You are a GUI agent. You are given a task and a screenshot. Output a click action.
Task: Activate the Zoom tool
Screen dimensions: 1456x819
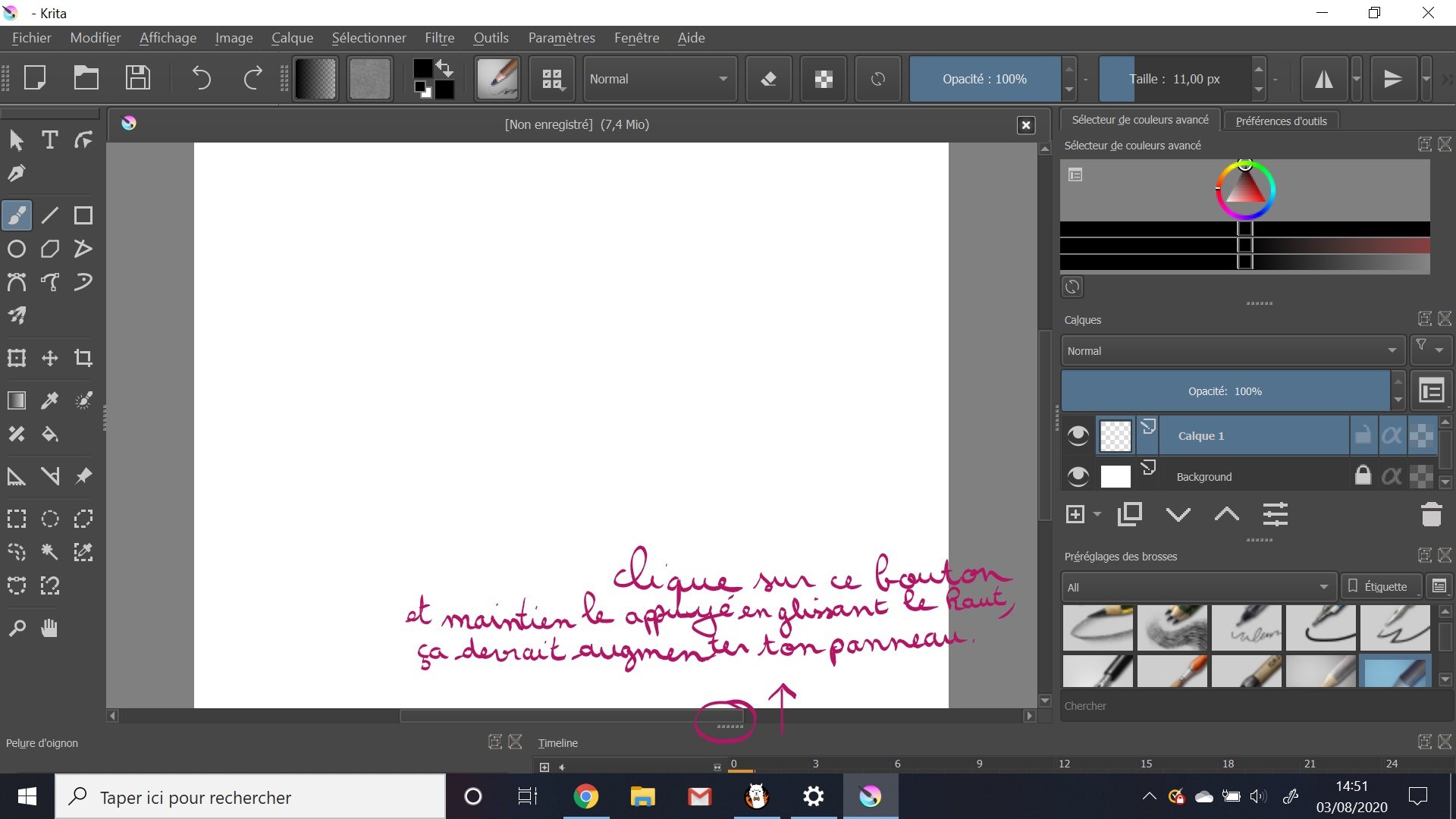point(17,627)
